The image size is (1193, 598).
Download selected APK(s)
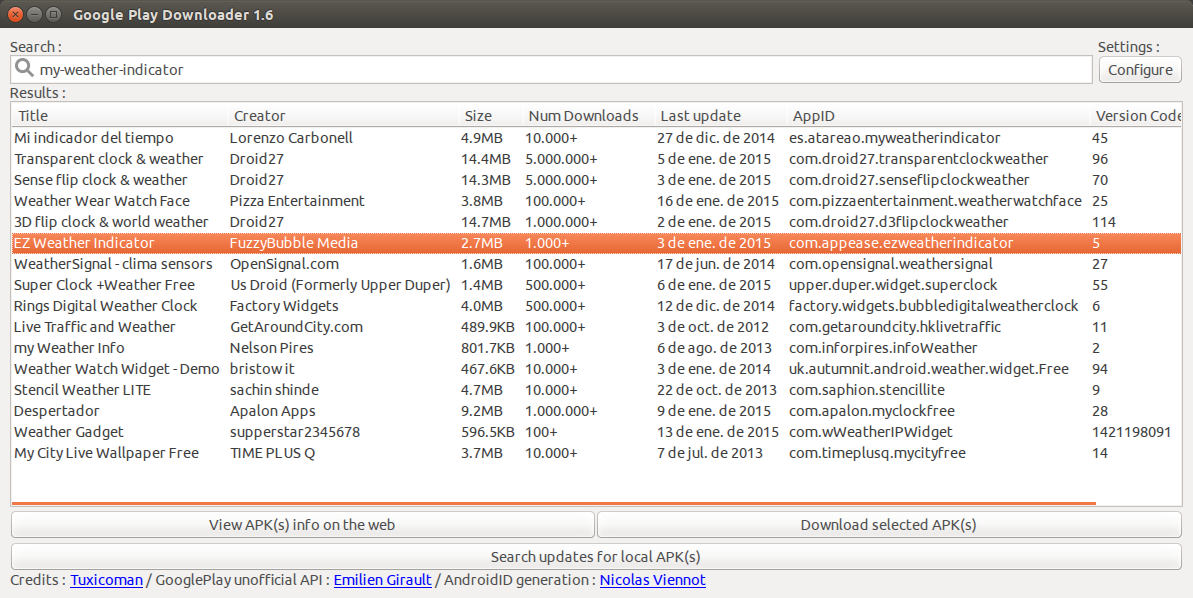click(x=889, y=525)
